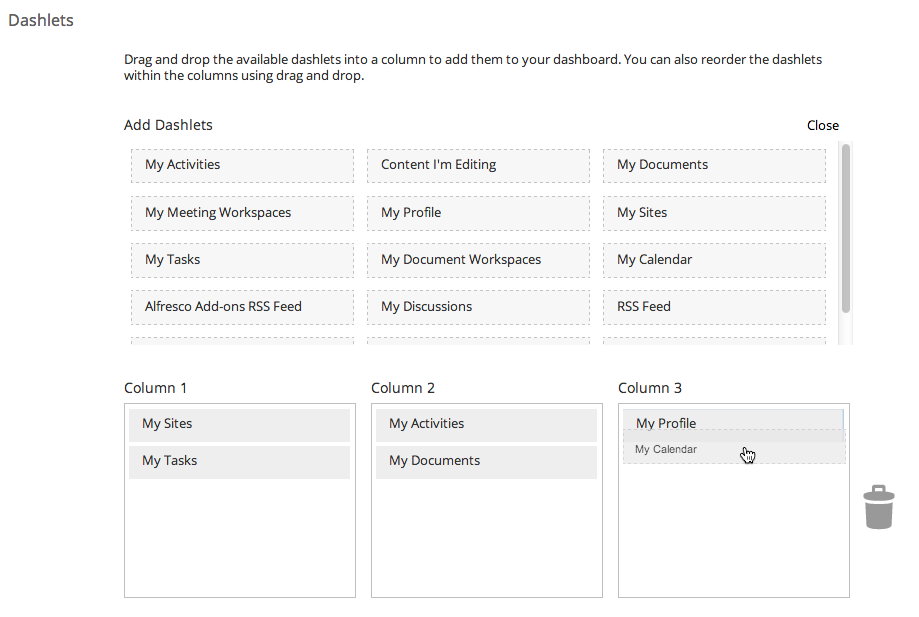Select the My Meeting Workspaces dashlet
Viewport: 919px width, 617px height.
[241, 213]
